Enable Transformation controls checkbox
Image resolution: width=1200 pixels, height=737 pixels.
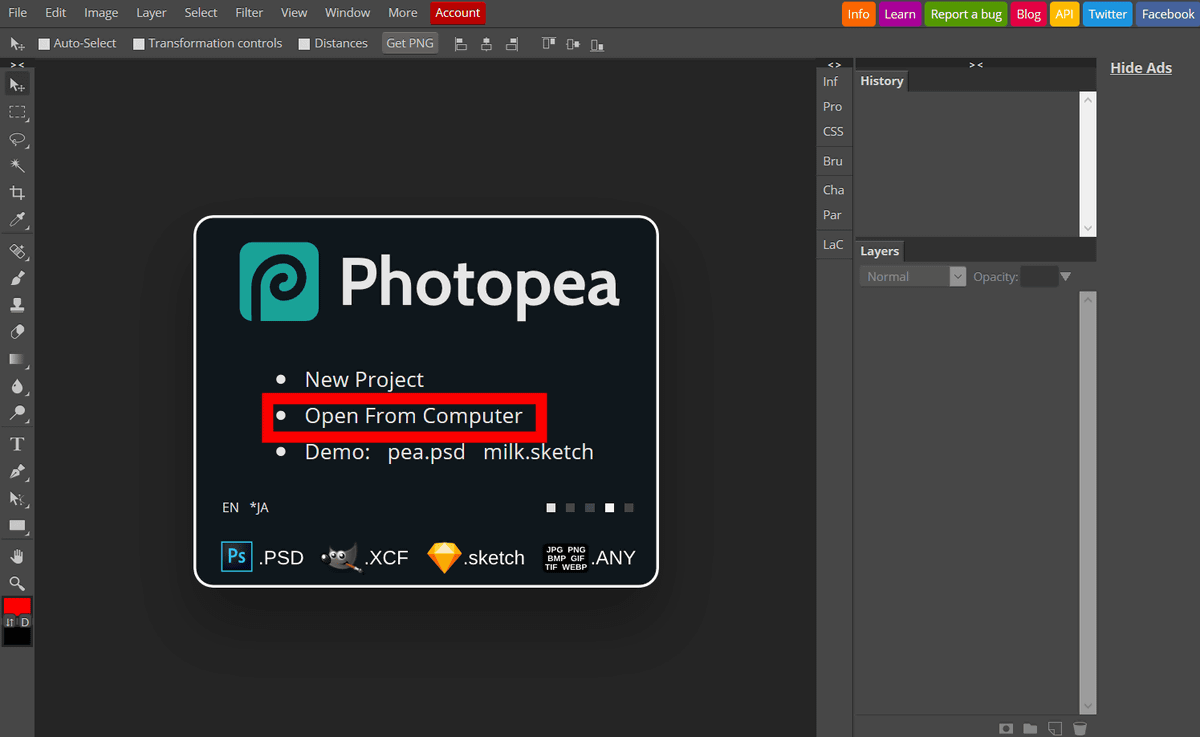pos(139,44)
